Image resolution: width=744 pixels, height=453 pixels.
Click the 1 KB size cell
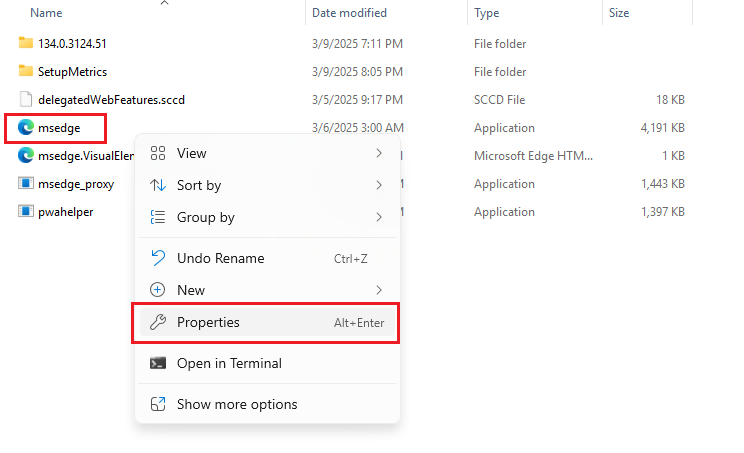(x=674, y=156)
